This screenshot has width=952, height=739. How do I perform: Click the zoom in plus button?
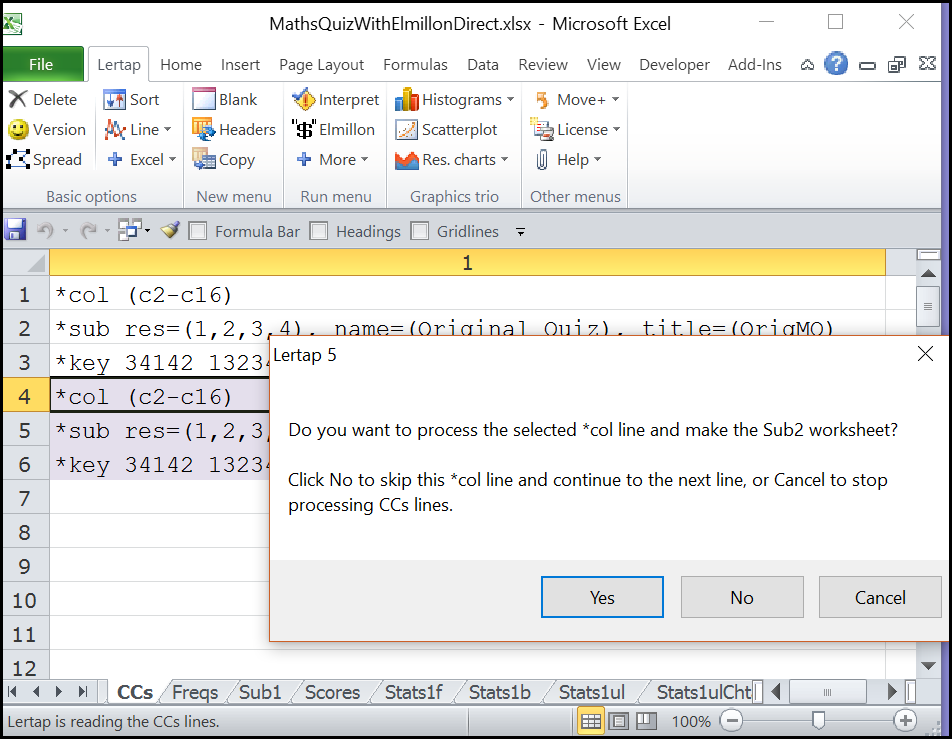(905, 721)
